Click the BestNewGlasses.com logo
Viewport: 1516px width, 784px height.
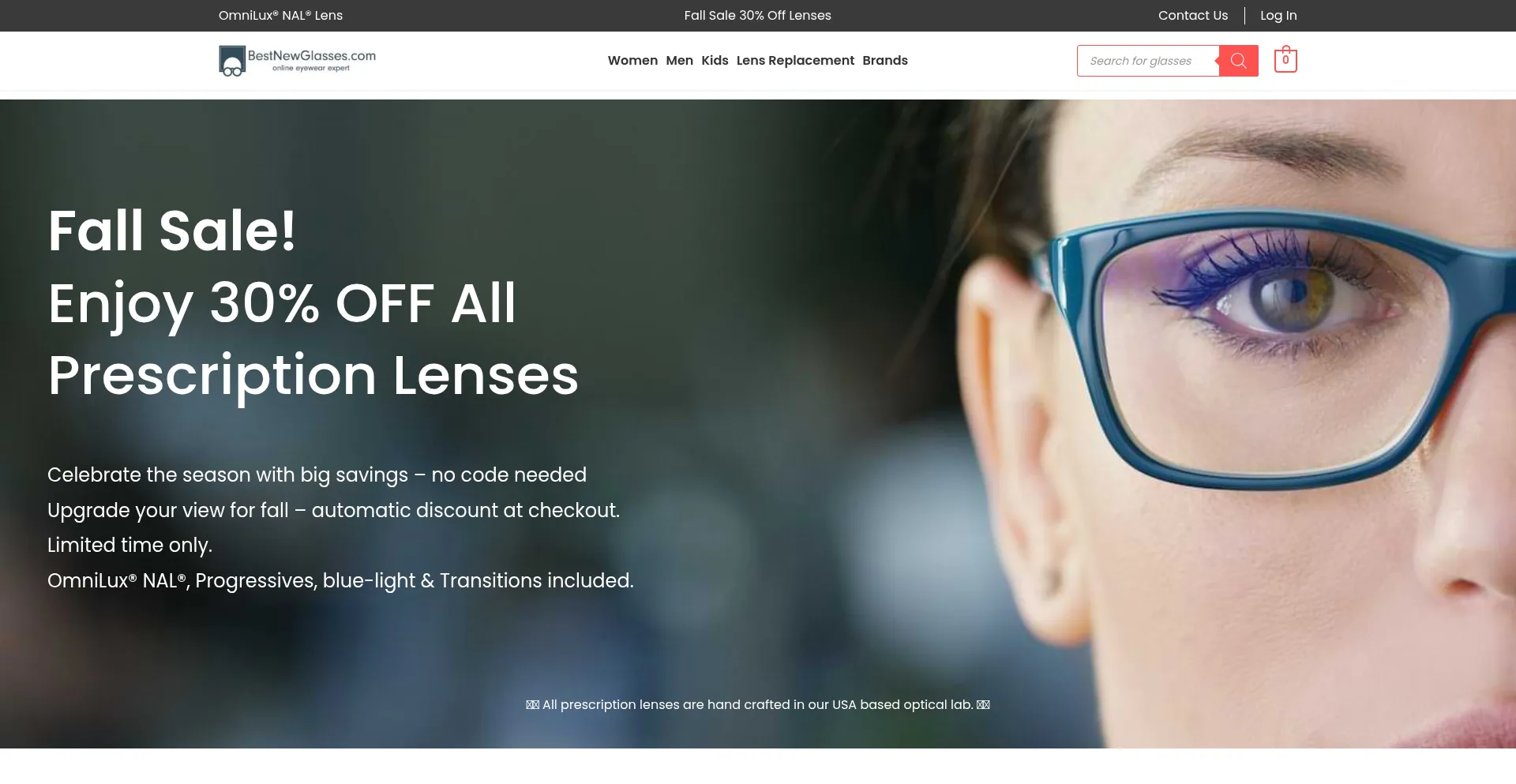(x=297, y=61)
